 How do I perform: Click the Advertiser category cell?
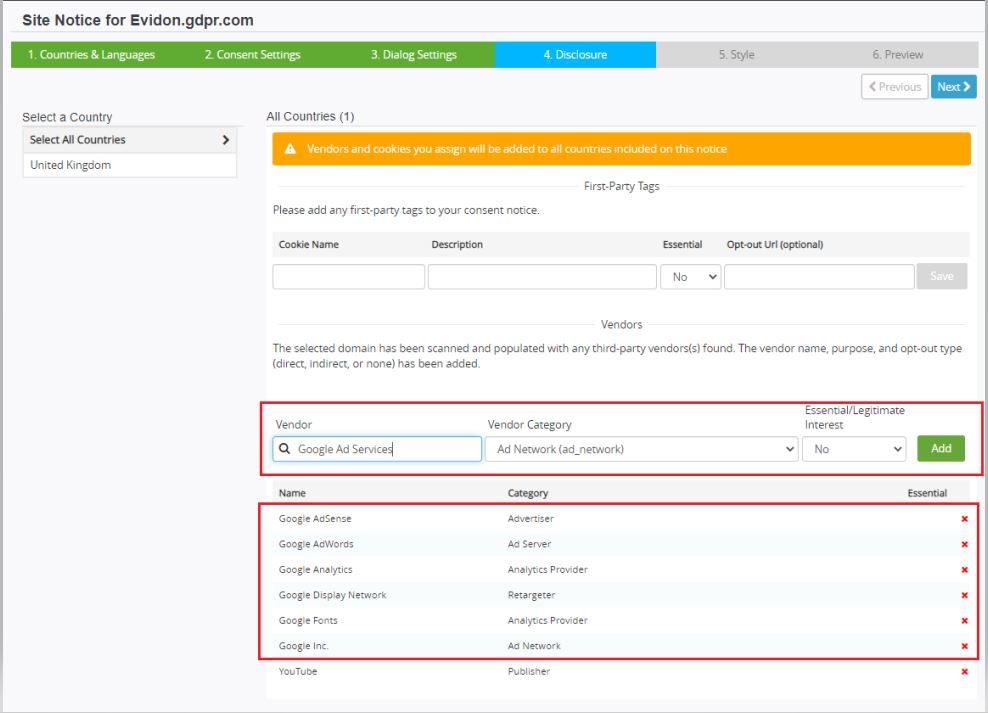(531, 518)
